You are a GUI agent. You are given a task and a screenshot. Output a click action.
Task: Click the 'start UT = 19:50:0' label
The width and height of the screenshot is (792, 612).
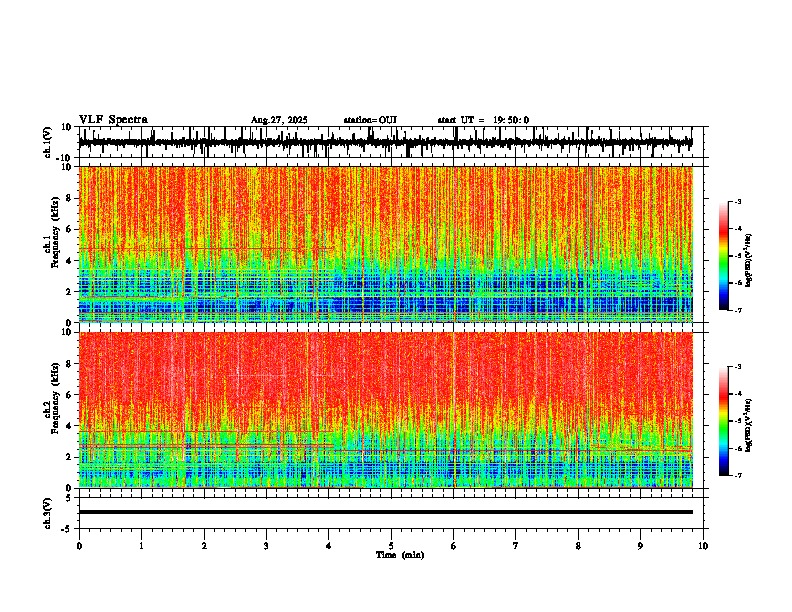tap(483, 120)
